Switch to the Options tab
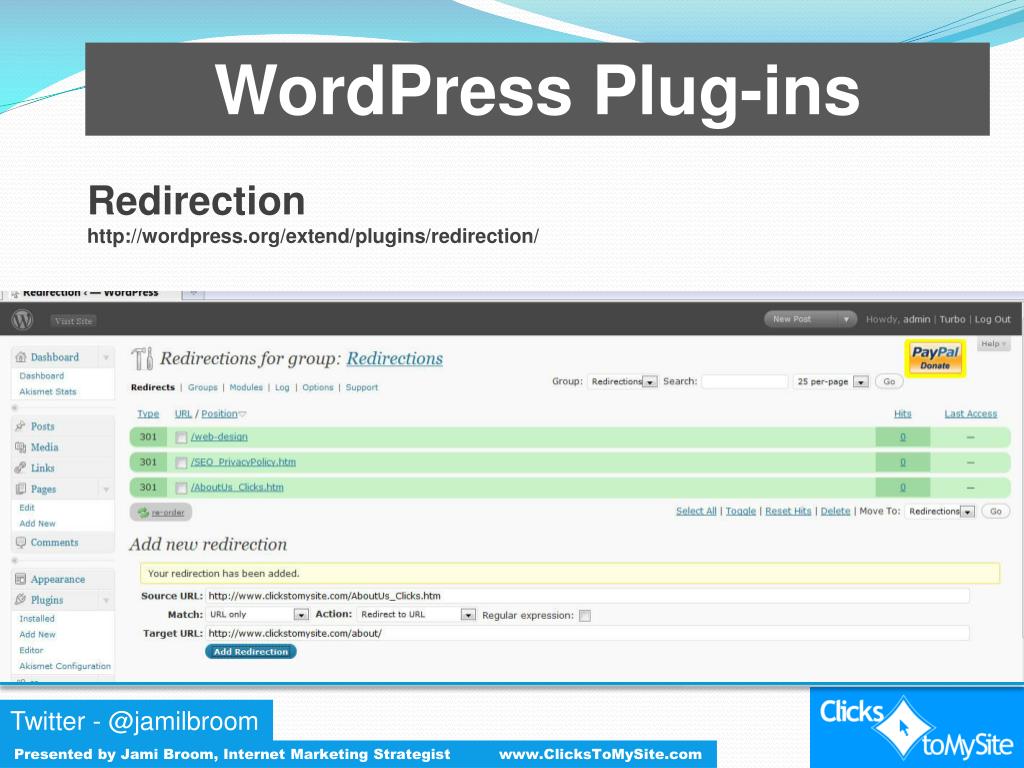 point(318,387)
